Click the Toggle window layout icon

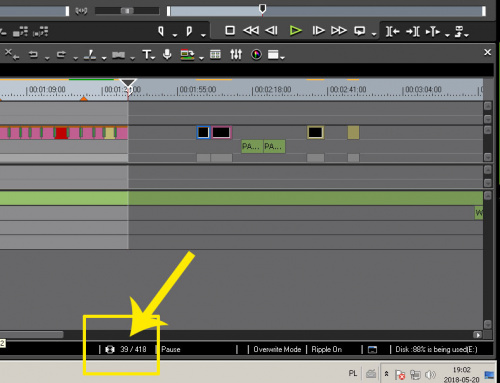[x=274, y=54]
